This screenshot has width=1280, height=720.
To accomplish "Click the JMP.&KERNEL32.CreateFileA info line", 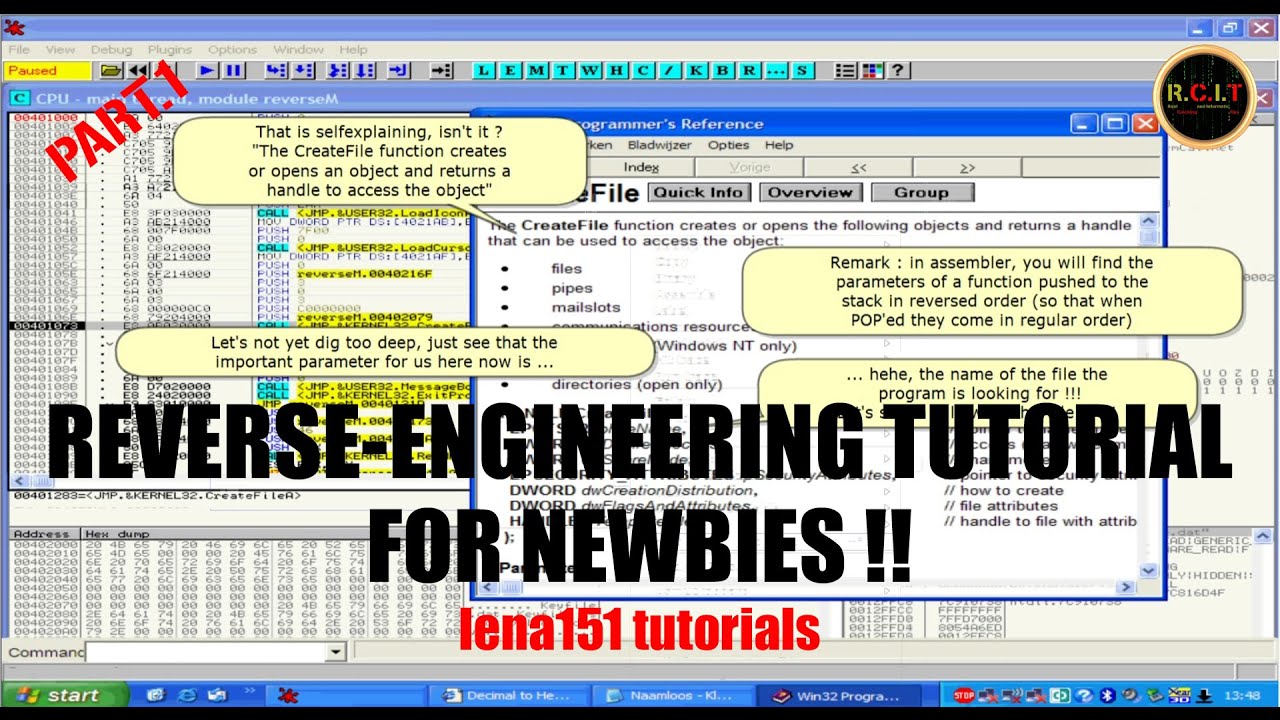I will [157, 495].
